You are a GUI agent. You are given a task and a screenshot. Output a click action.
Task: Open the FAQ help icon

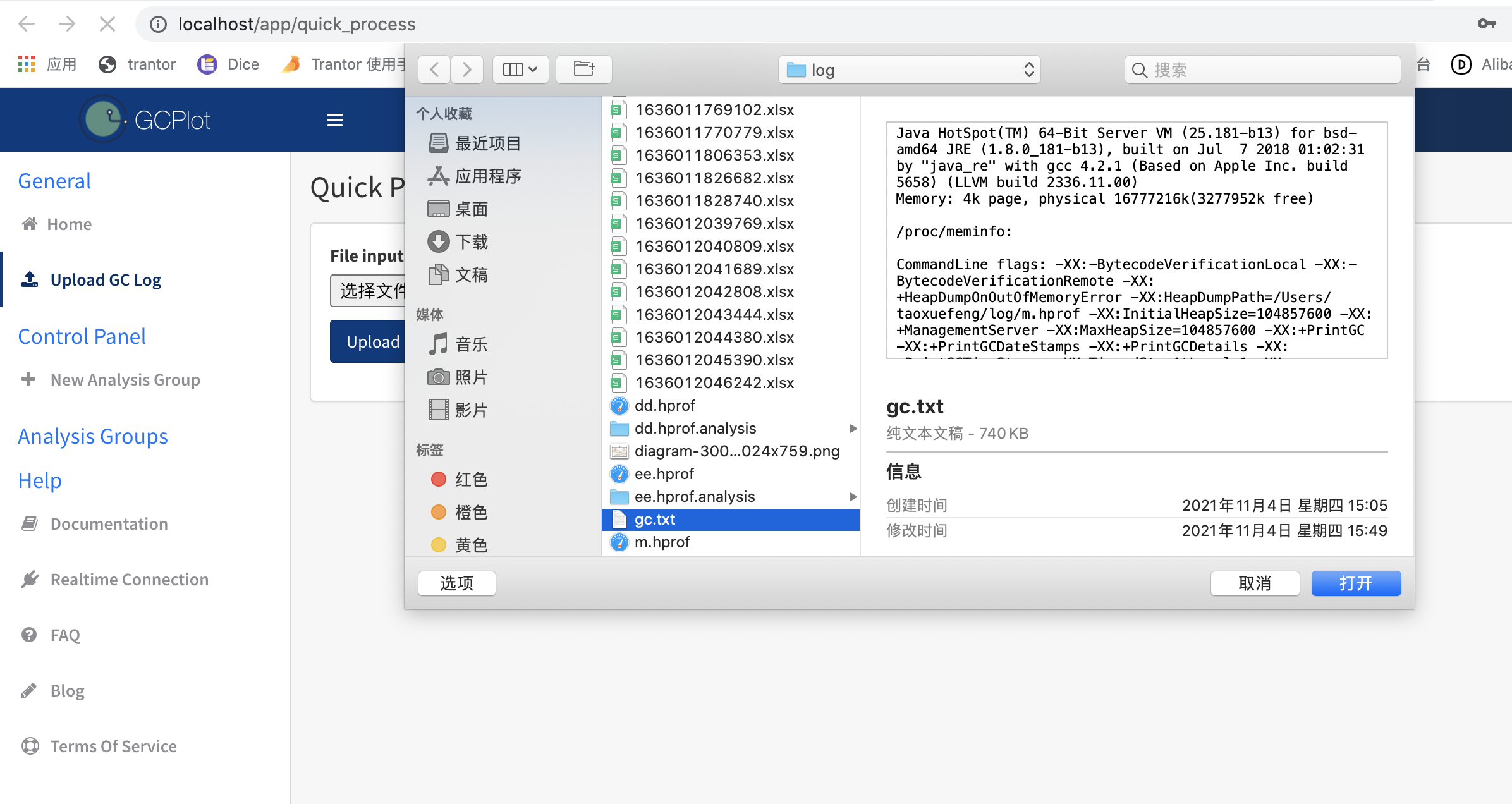click(x=30, y=635)
